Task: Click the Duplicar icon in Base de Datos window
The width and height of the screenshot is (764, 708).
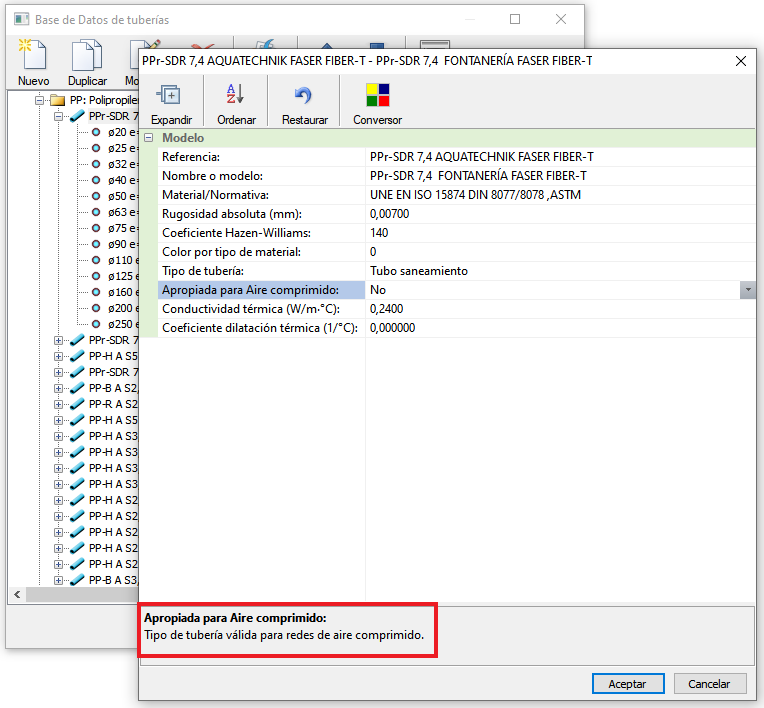Action: click(x=87, y=55)
